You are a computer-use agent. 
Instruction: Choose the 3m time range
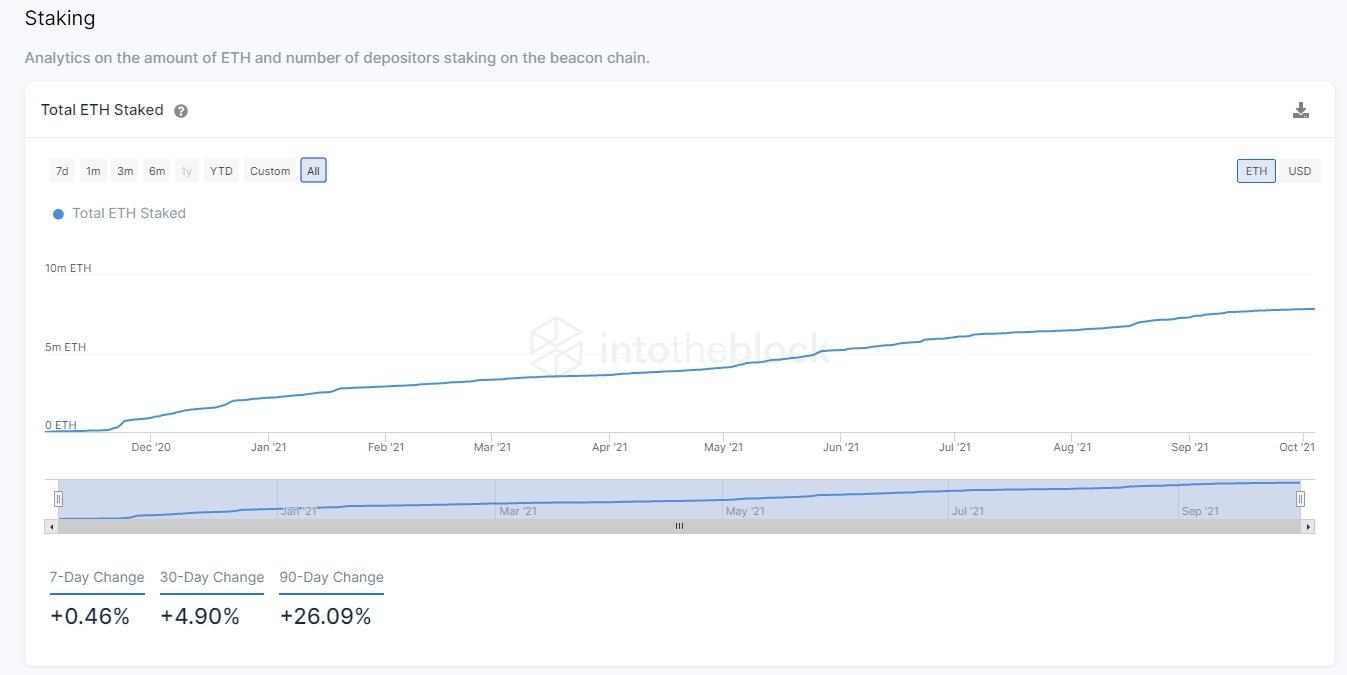coord(124,170)
